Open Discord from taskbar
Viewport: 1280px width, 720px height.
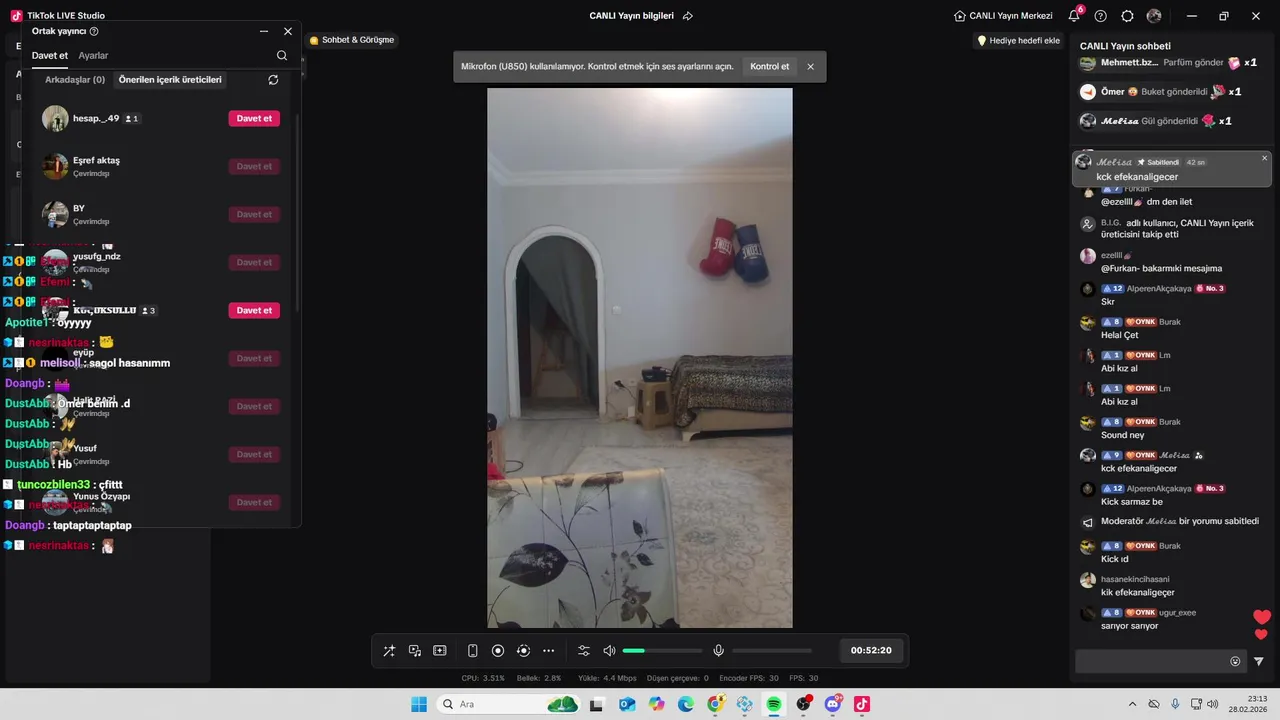pos(833,704)
